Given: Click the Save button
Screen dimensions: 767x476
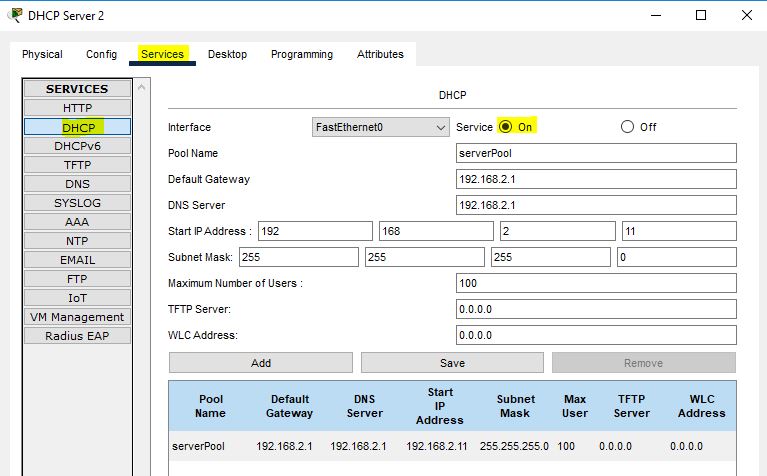Looking at the screenshot, I should coord(452,363).
